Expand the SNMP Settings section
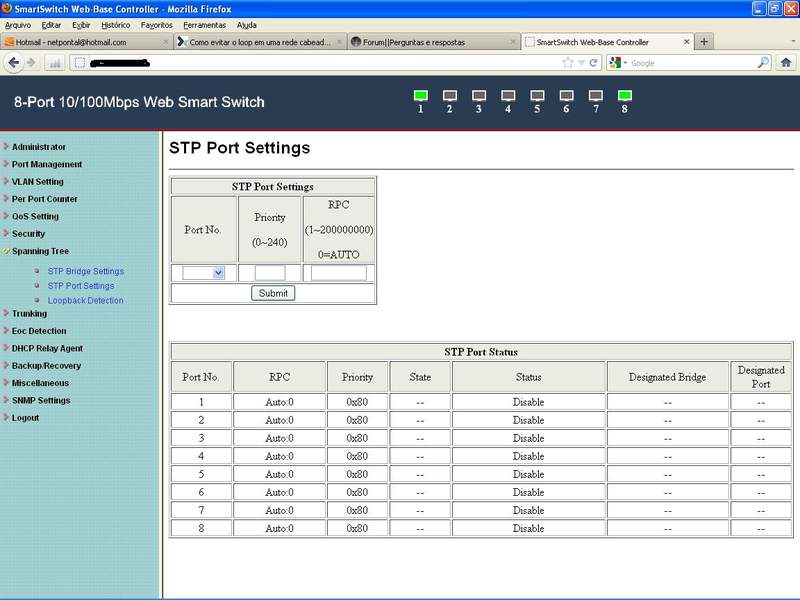 [41, 400]
